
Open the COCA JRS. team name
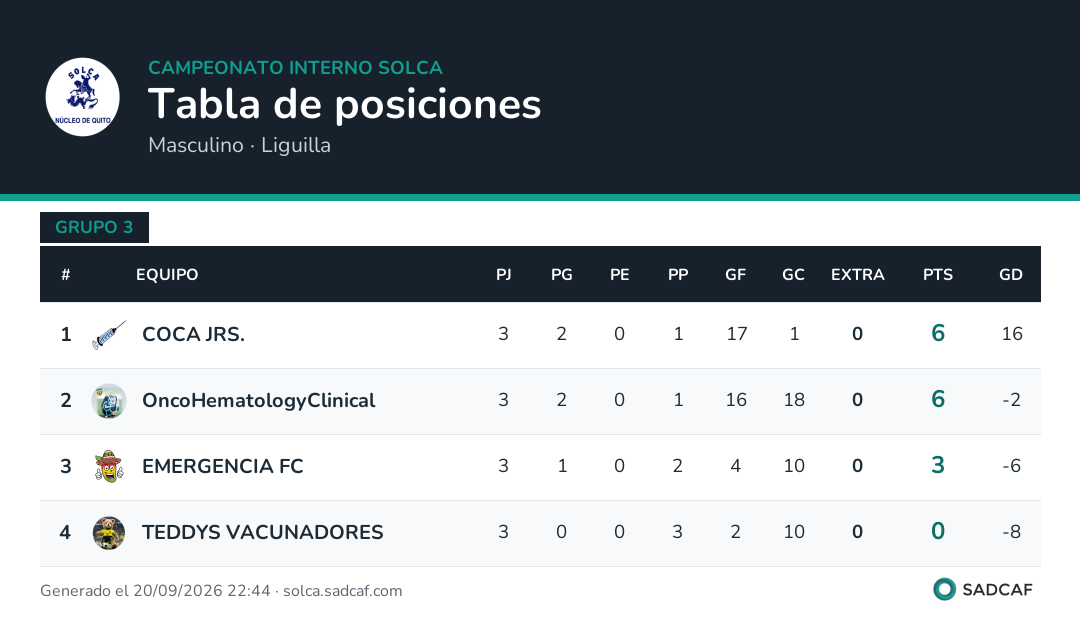tap(194, 334)
